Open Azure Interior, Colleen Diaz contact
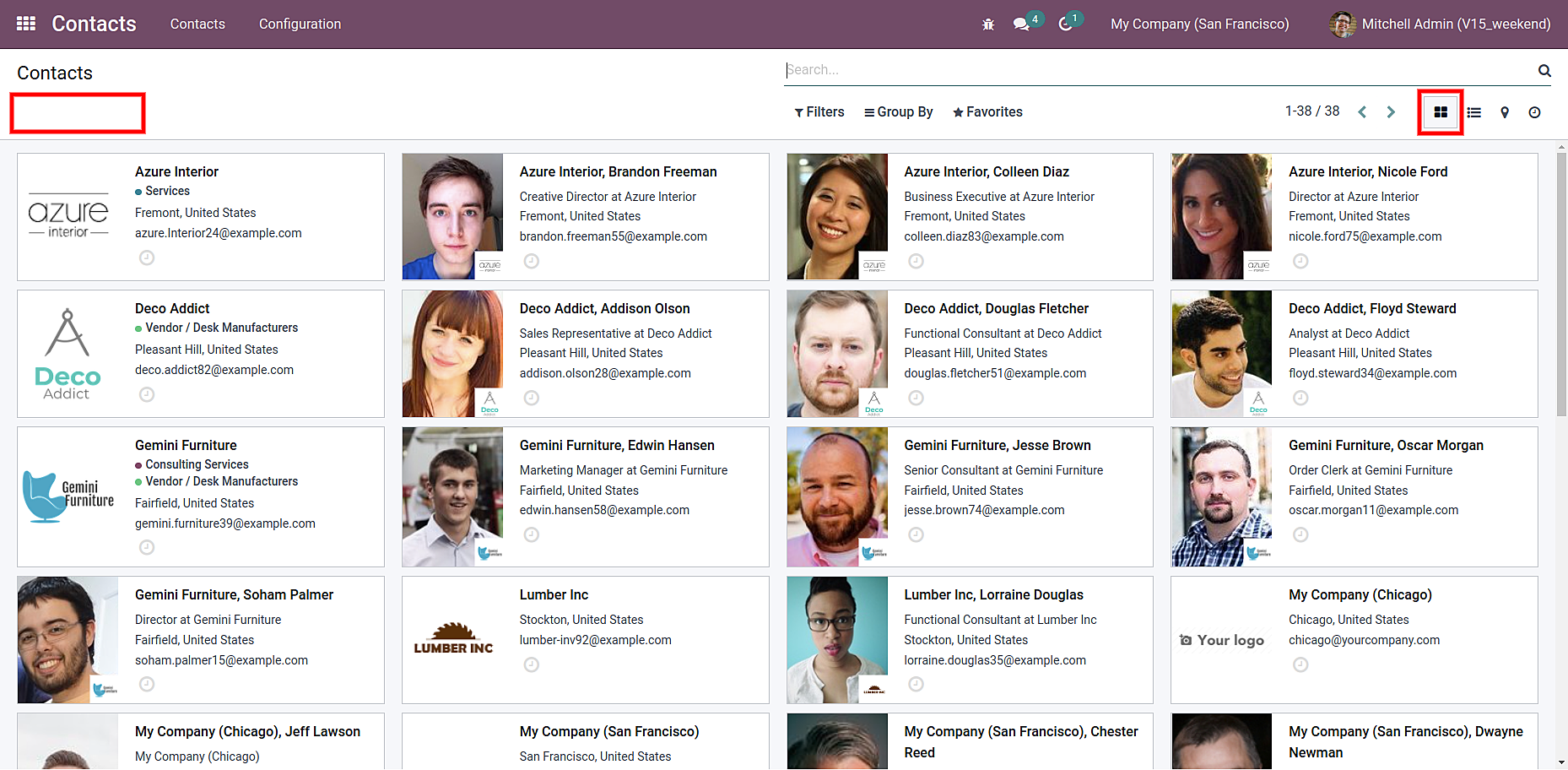This screenshot has height=770, width=1568. tap(970, 217)
